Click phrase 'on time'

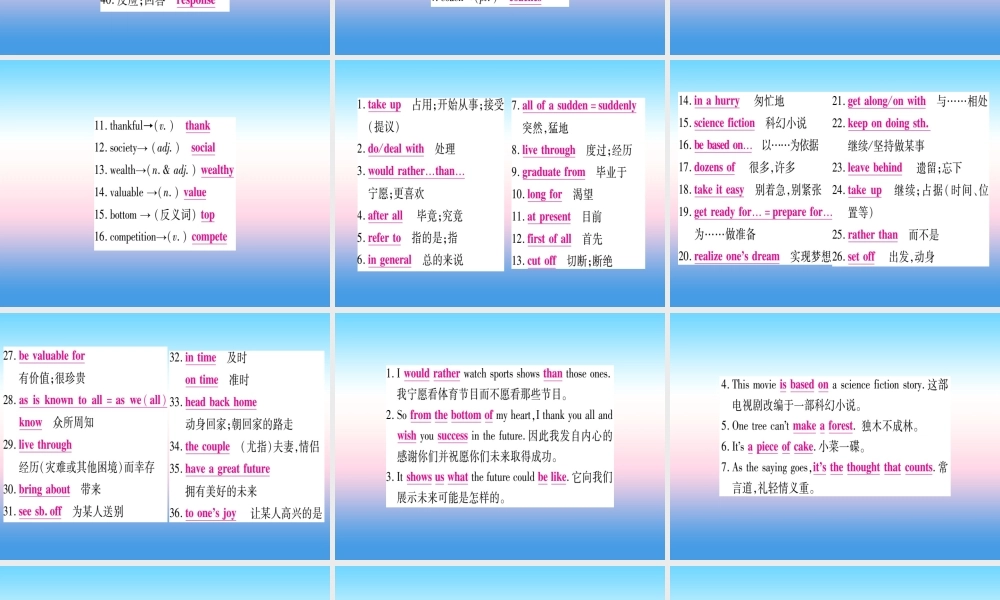[x=202, y=380]
